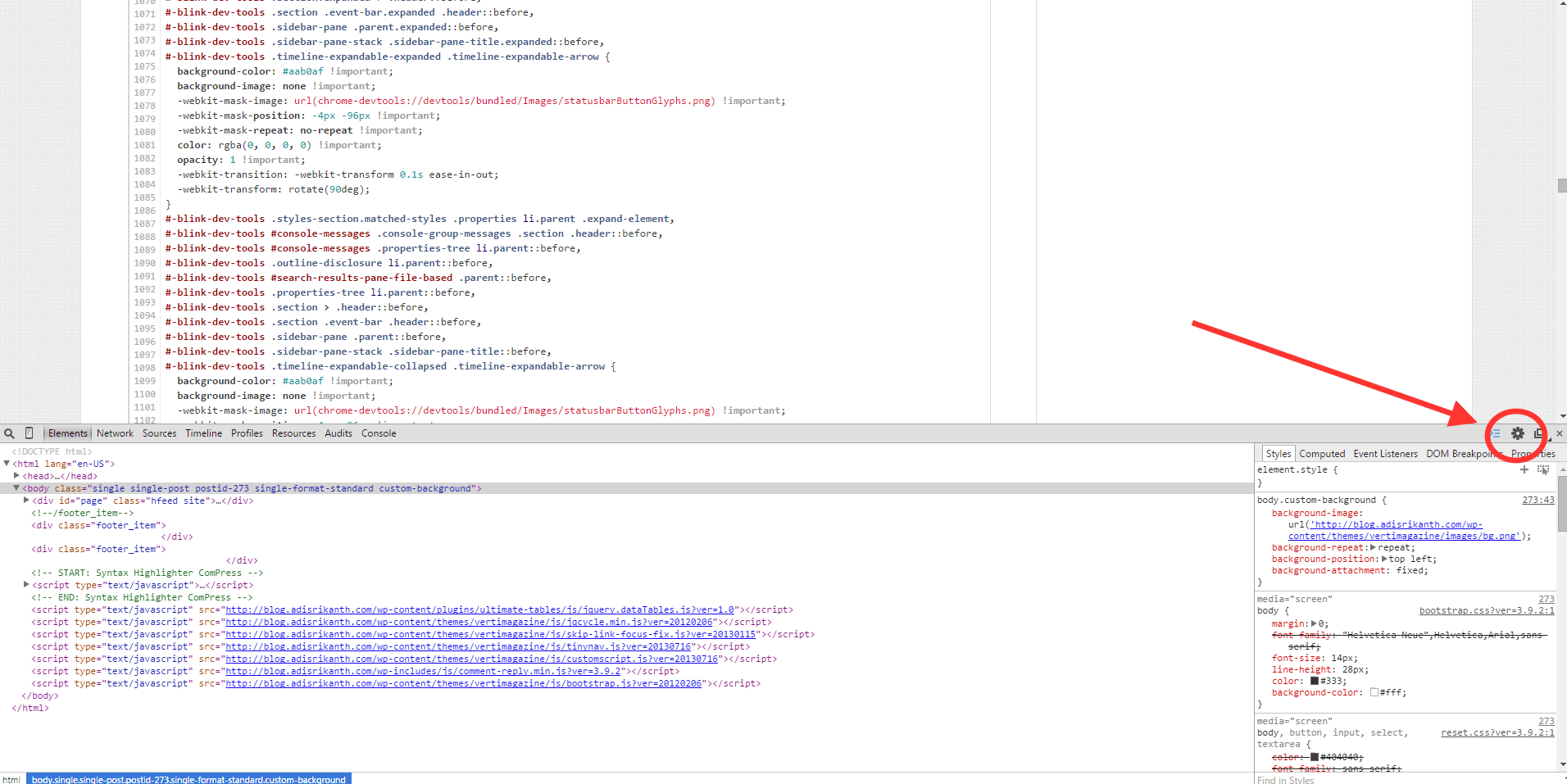
Task: Select the Styles sidebar tab
Action: coord(1278,454)
